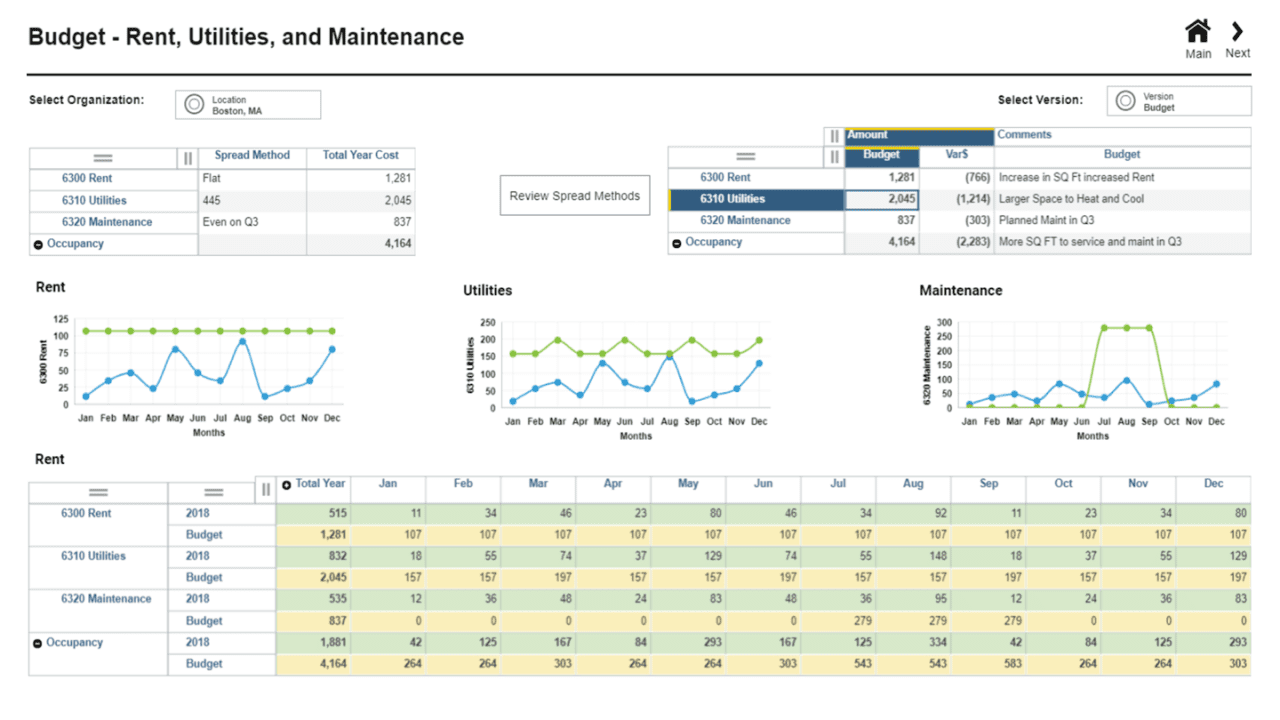The width and height of the screenshot is (1280, 720).
Task: Click row-axis handle icon in spread method table
Action: tap(103, 158)
